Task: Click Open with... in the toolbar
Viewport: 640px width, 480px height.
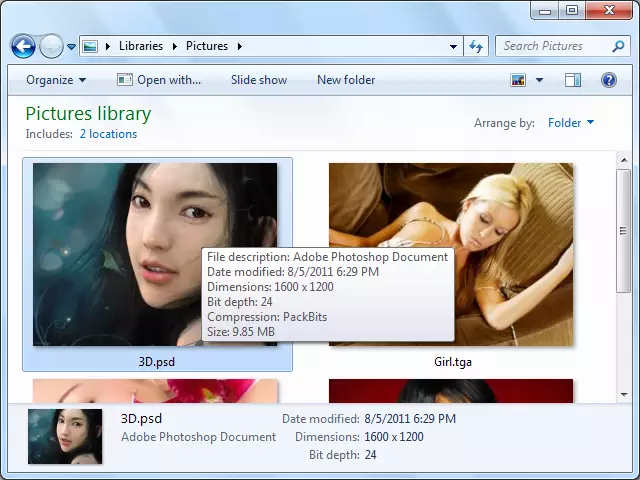Action: pos(159,80)
